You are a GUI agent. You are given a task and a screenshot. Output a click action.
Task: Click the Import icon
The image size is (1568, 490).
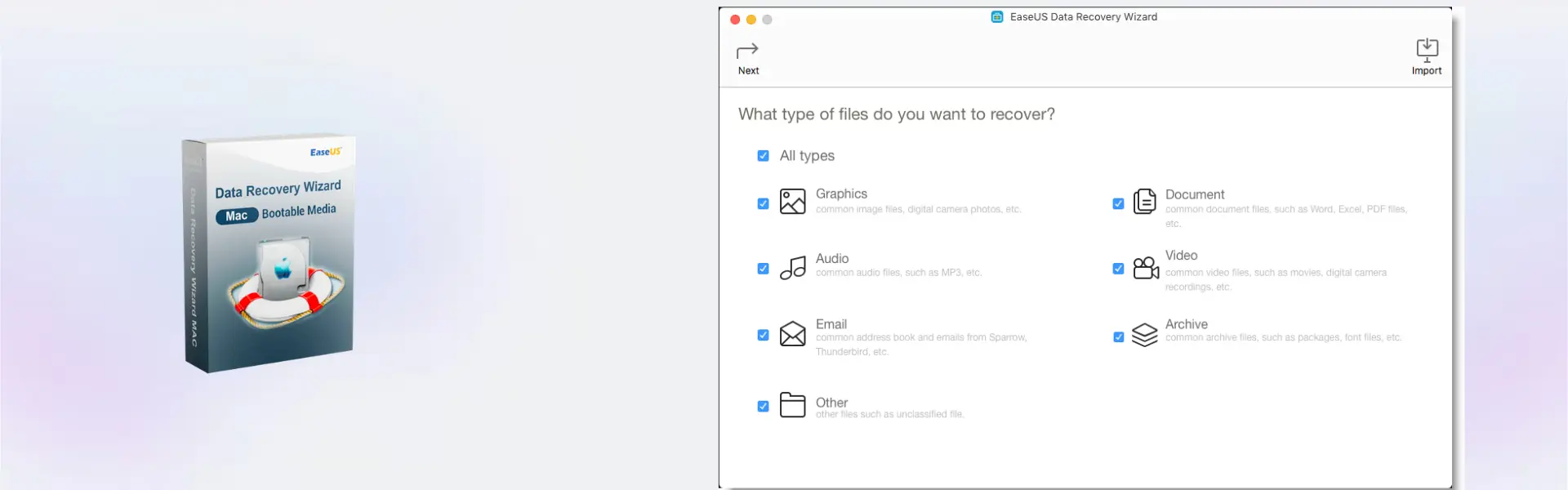click(1427, 50)
